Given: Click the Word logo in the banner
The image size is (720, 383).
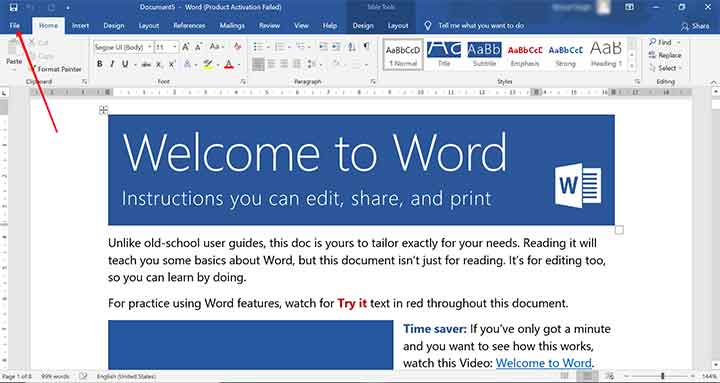Looking at the screenshot, I should (578, 185).
